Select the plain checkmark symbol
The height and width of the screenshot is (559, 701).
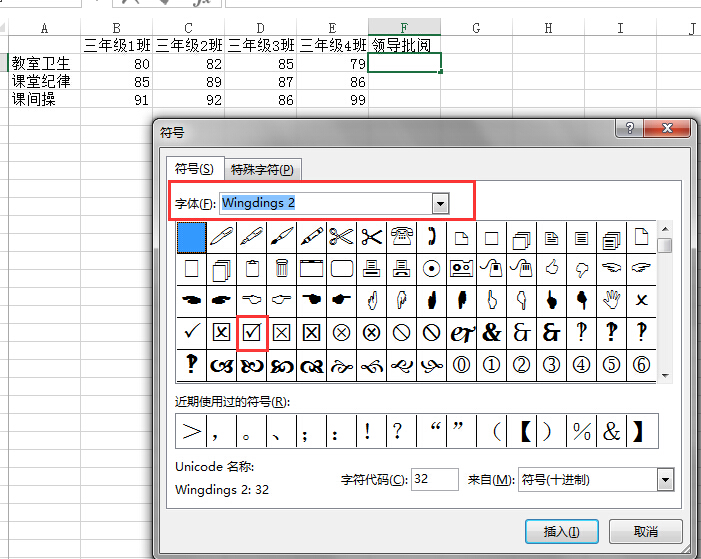pyautogui.click(x=191, y=333)
